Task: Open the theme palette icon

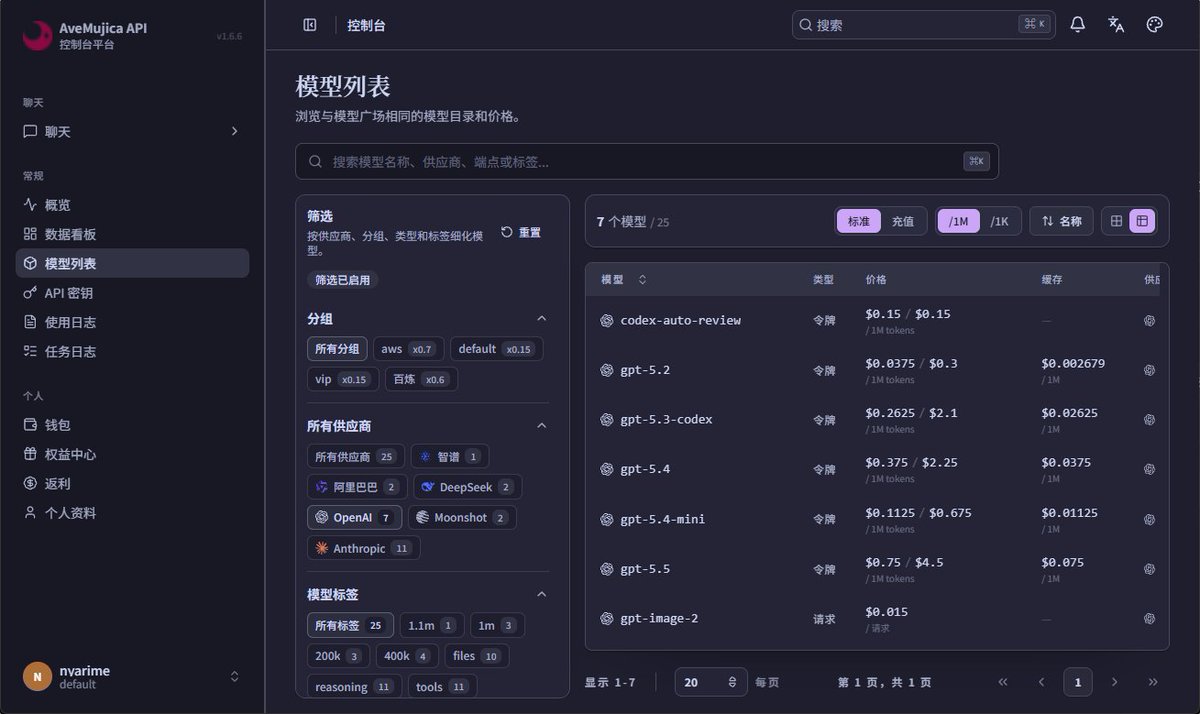Action: point(1154,25)
